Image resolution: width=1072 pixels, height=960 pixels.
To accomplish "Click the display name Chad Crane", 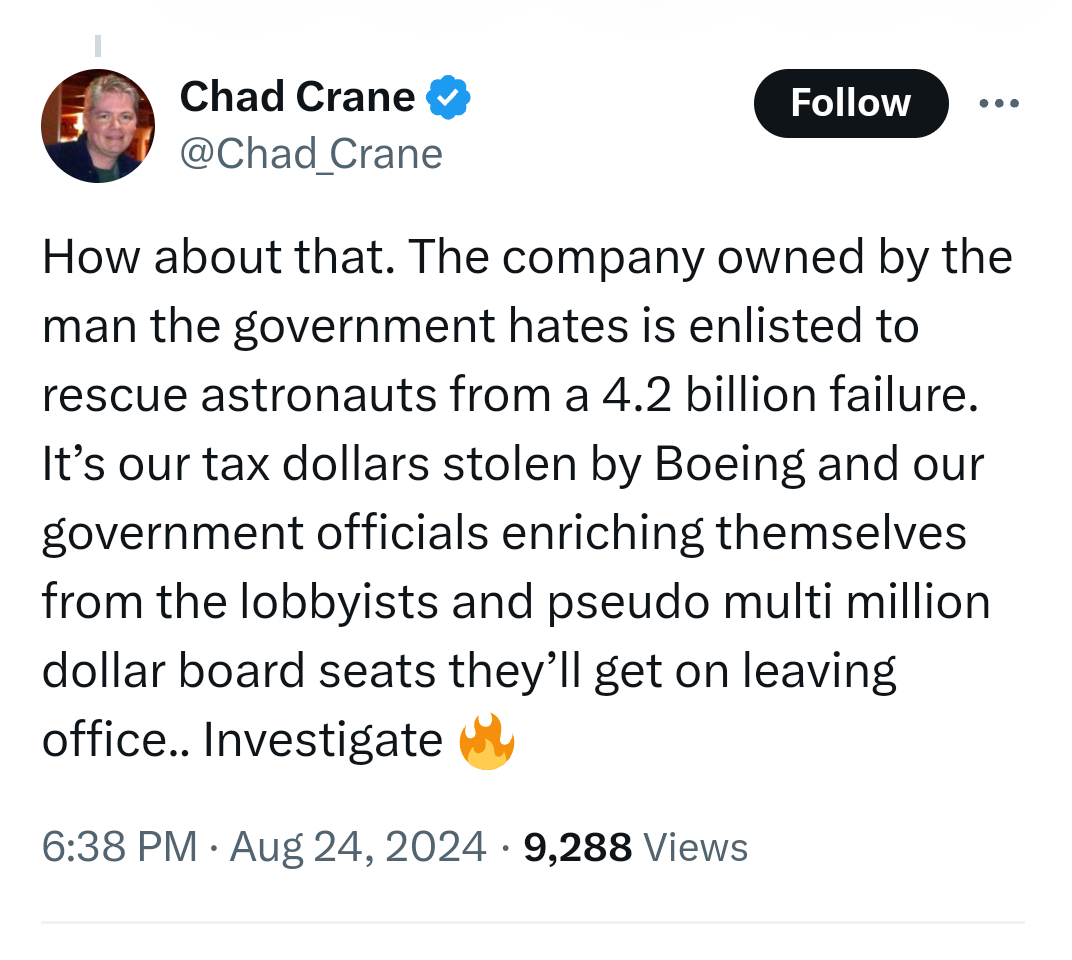I will point(297,98).
